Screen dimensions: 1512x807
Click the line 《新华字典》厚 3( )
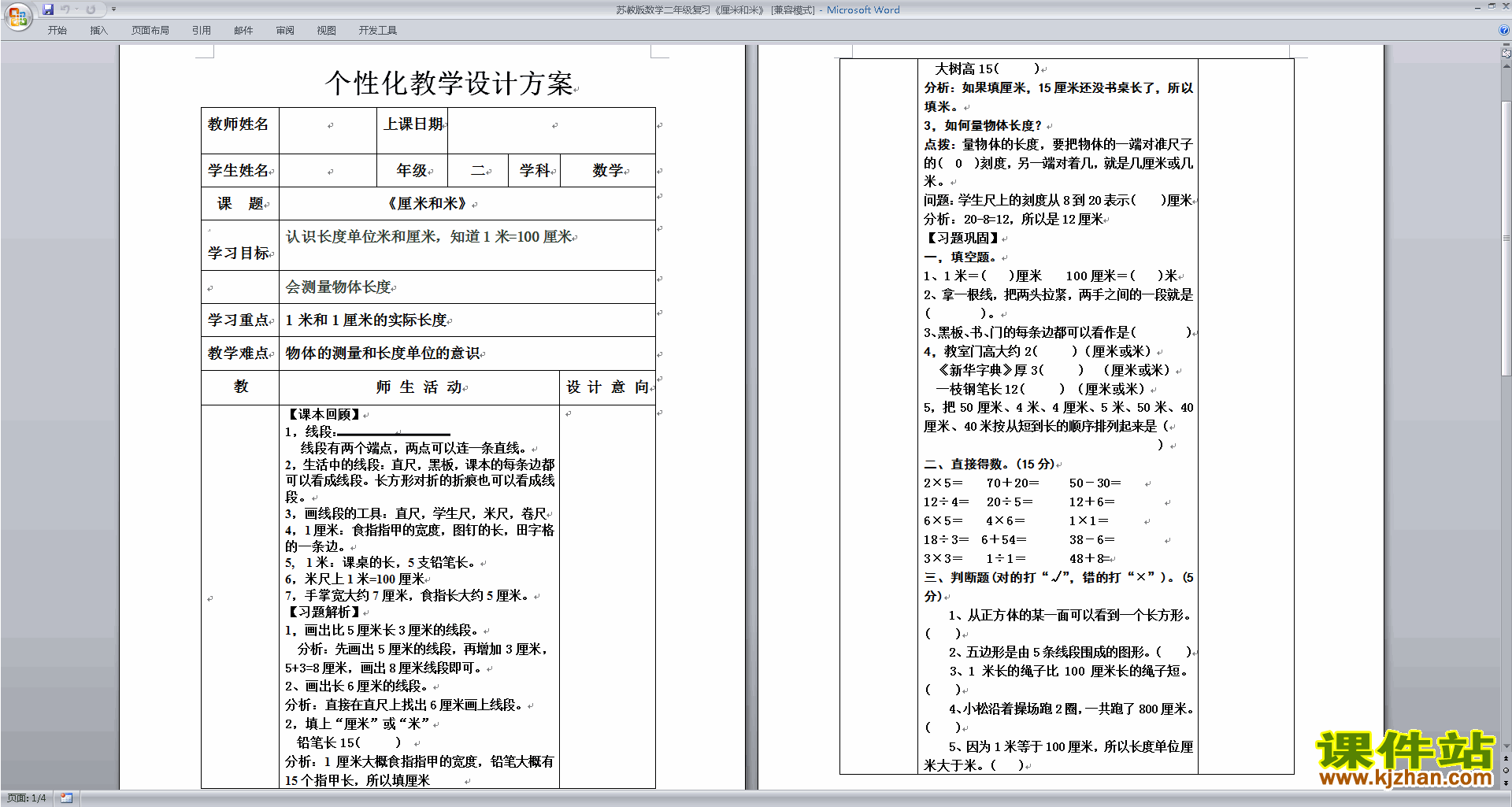pos(1054,370)
